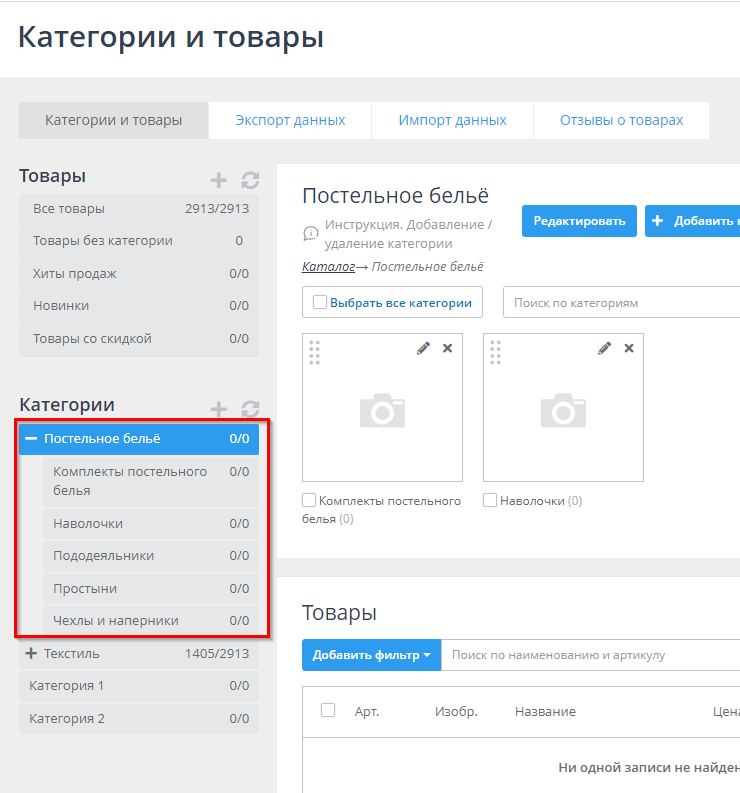Click pencil edit icon on Комплекты постельного белья card
Screen dimensions: 740x793
[x=423, y=348]
